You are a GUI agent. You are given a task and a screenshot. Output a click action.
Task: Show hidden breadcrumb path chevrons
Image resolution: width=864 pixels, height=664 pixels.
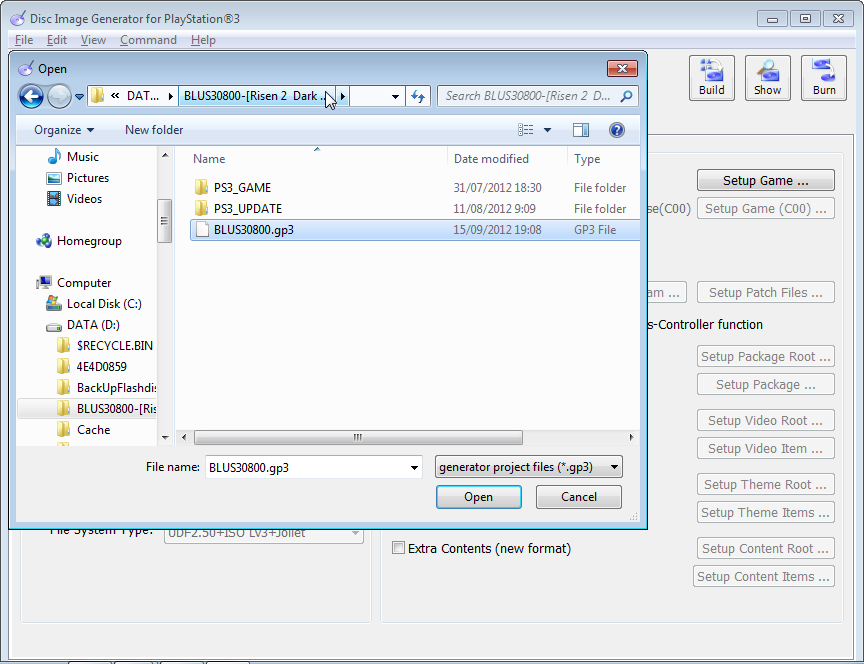click(x=115, y=96)
